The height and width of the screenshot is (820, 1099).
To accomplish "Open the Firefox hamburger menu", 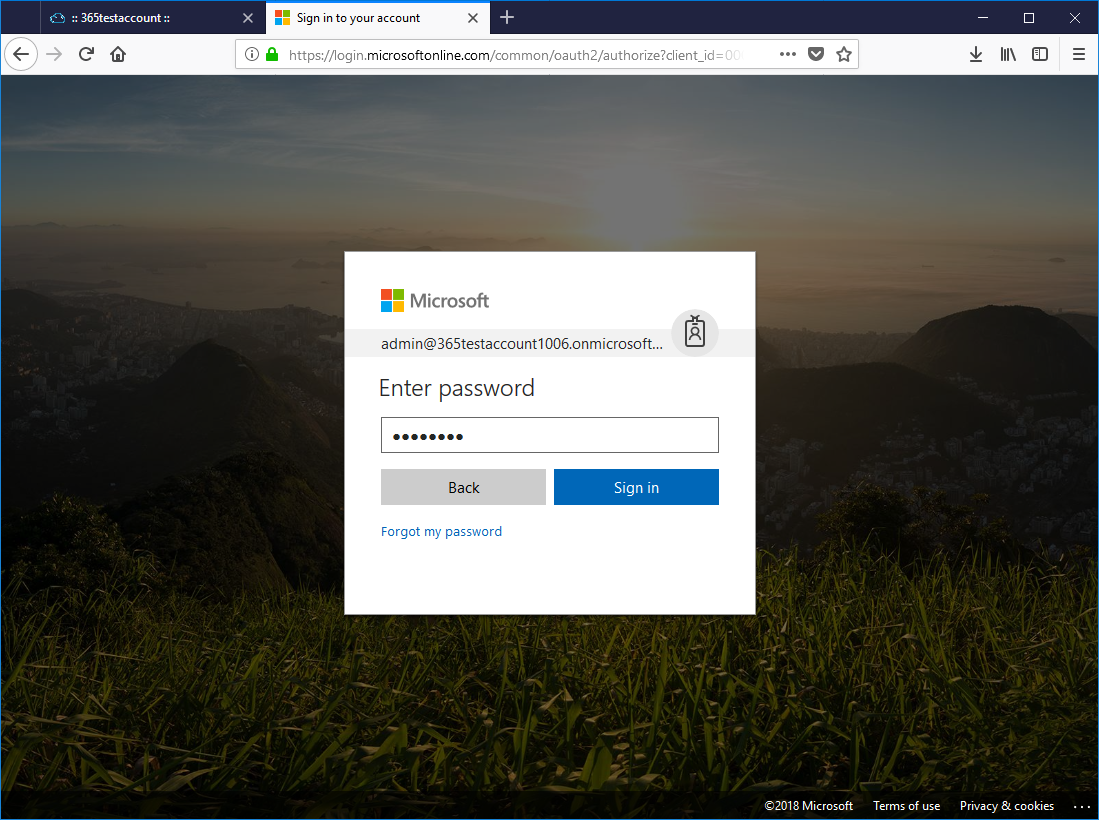I will tap(1078, 55).
